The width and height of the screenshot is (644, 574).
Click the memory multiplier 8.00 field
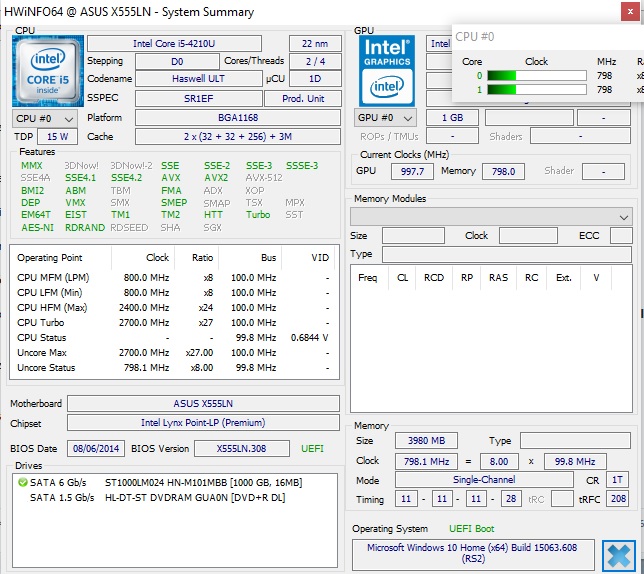(499, 461)
